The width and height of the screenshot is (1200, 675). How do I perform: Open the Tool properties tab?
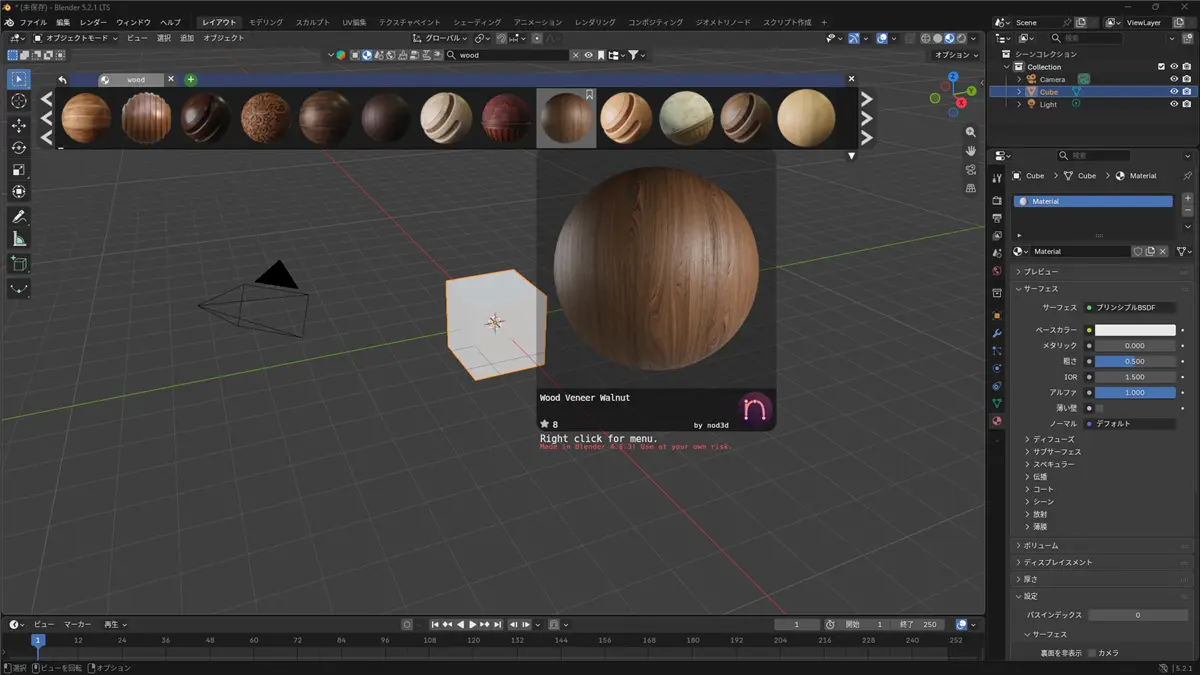pos(996,178)
